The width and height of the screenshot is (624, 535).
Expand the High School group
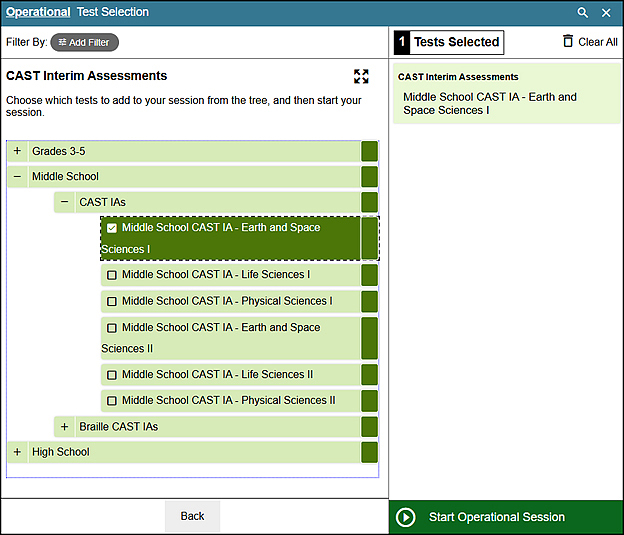click(17, 452)
